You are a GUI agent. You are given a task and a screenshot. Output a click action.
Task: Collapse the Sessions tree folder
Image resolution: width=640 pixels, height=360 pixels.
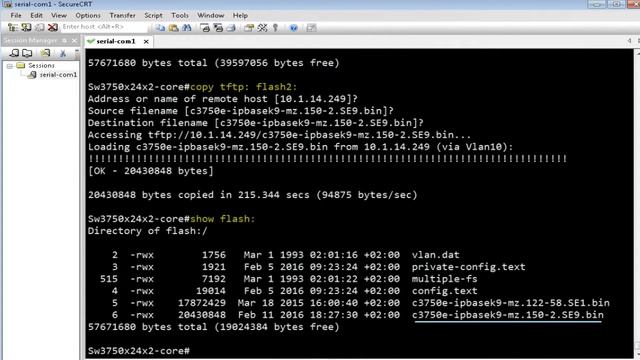click(9, 66)
